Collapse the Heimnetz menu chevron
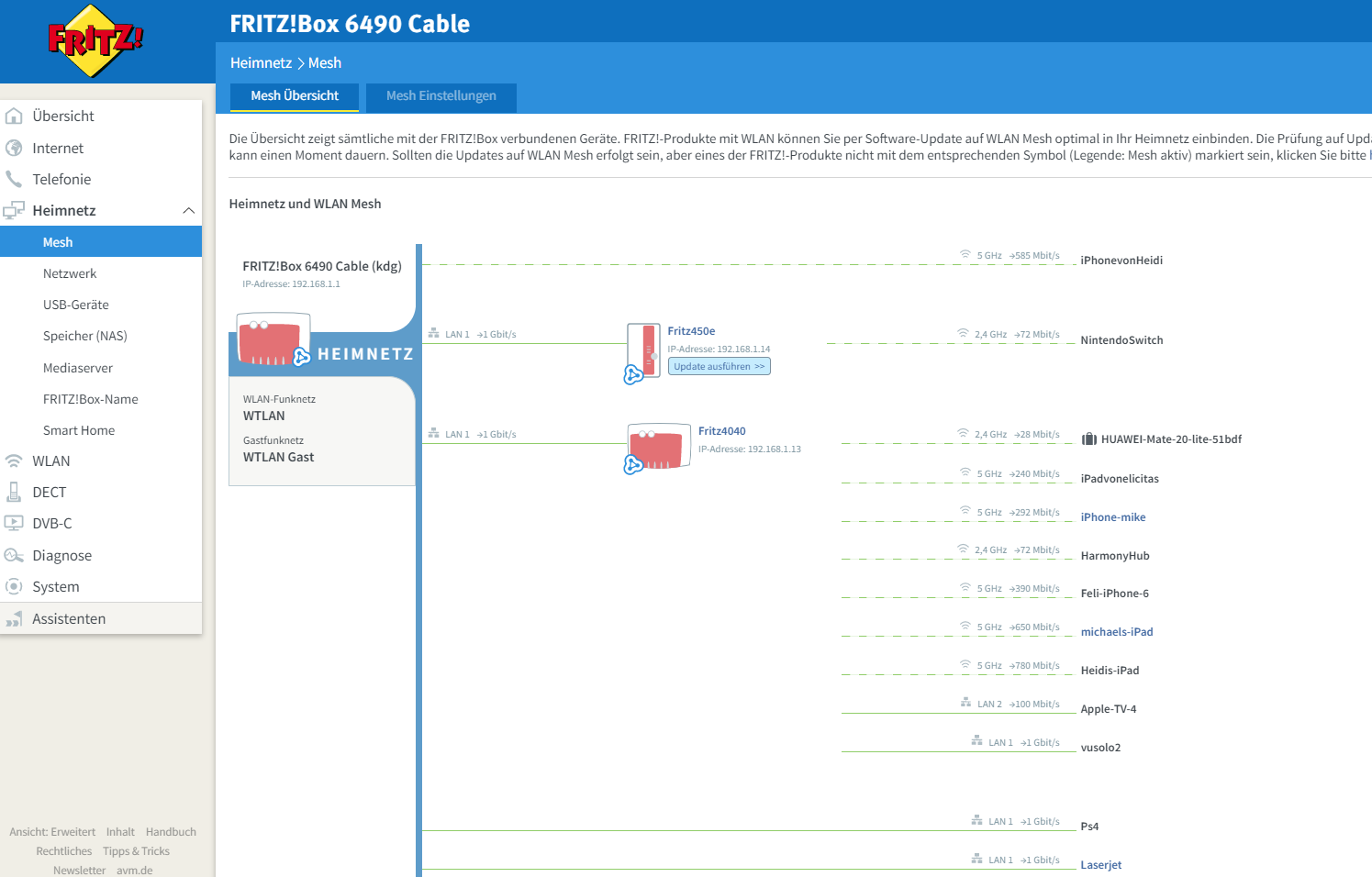Screen dimensions: 1372x877 (x=188, y=211)
